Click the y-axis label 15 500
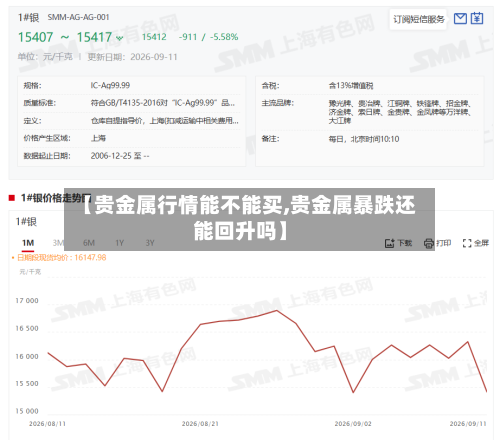 pyautogui.click(x=27, y=384)
